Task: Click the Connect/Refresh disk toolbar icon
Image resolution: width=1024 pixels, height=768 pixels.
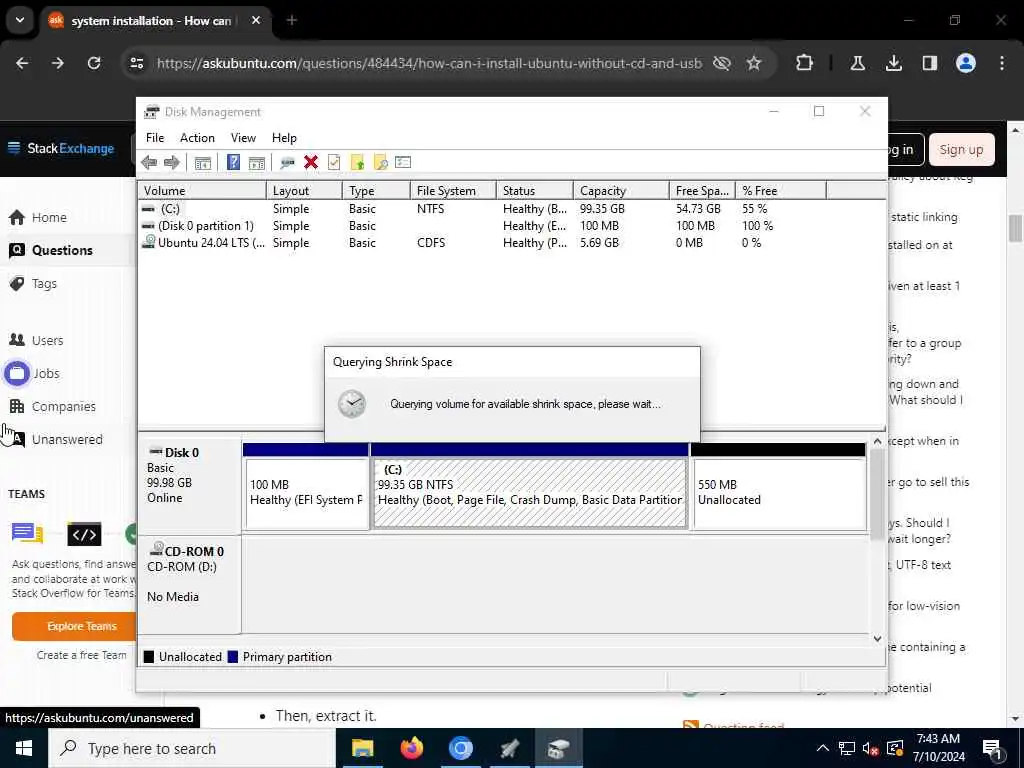Action: pos(287,163)
